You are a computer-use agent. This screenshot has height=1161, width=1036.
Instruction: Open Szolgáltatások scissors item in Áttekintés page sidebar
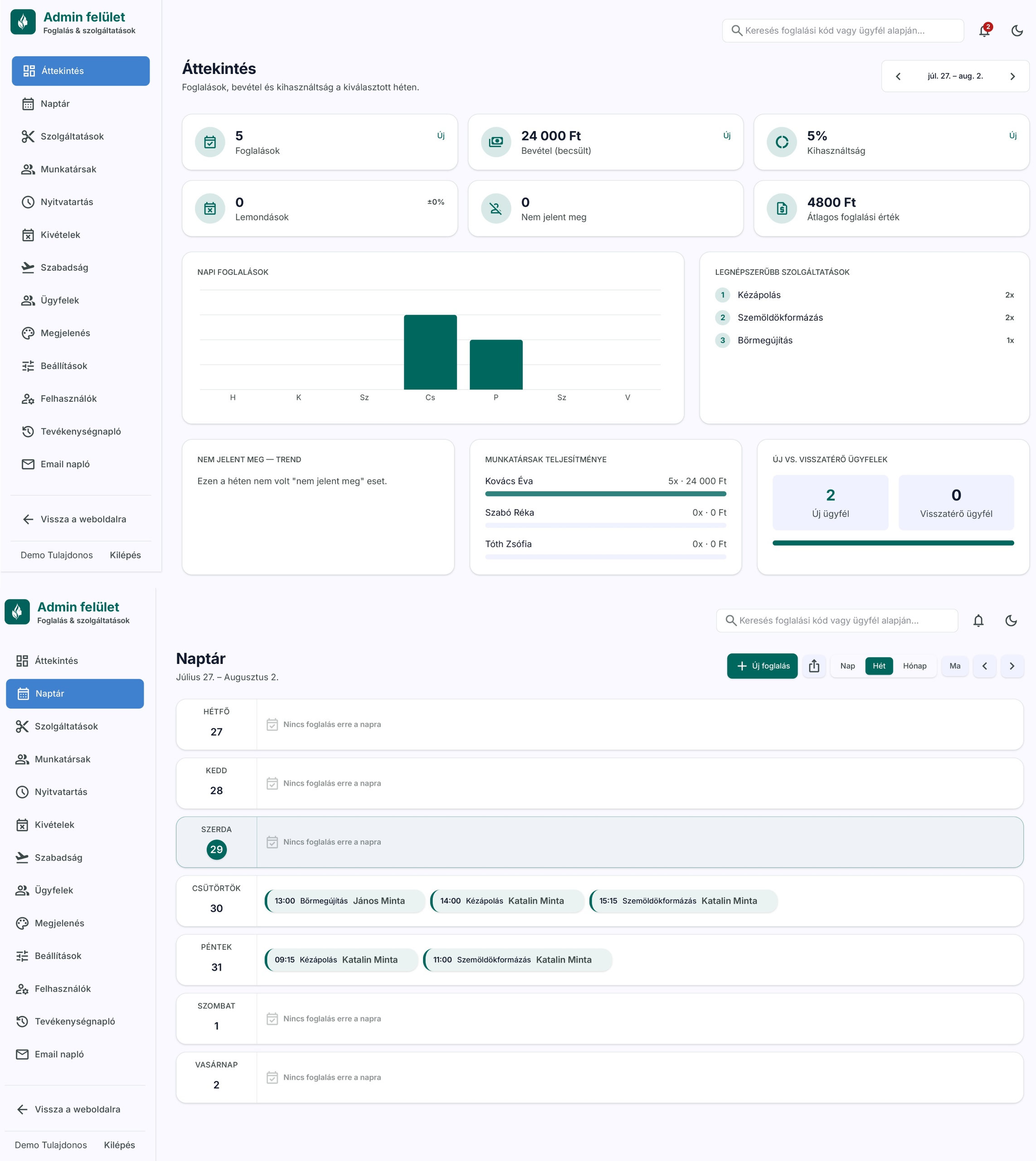pos(81,137)
